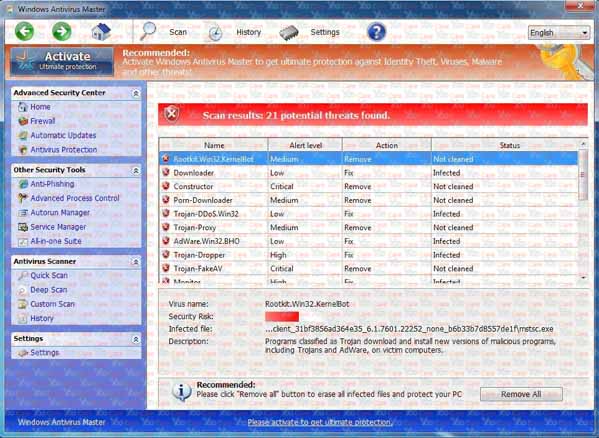Click the High alert level for Trojan-Dropper
The width and height of the screenshot is (599, 438).
coord(278,255)
